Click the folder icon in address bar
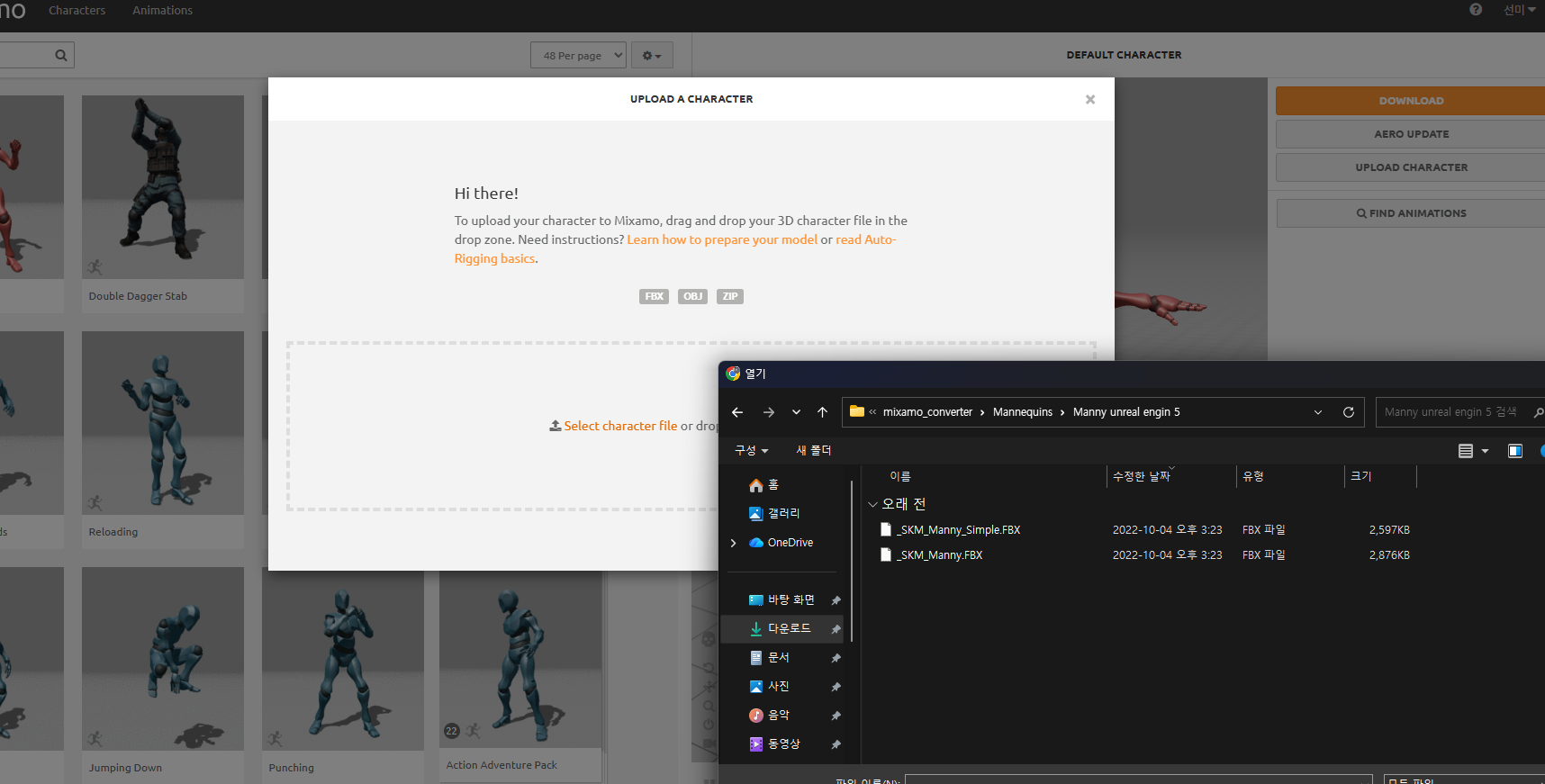Screen dimensions: 1545x784 point(856,411)
